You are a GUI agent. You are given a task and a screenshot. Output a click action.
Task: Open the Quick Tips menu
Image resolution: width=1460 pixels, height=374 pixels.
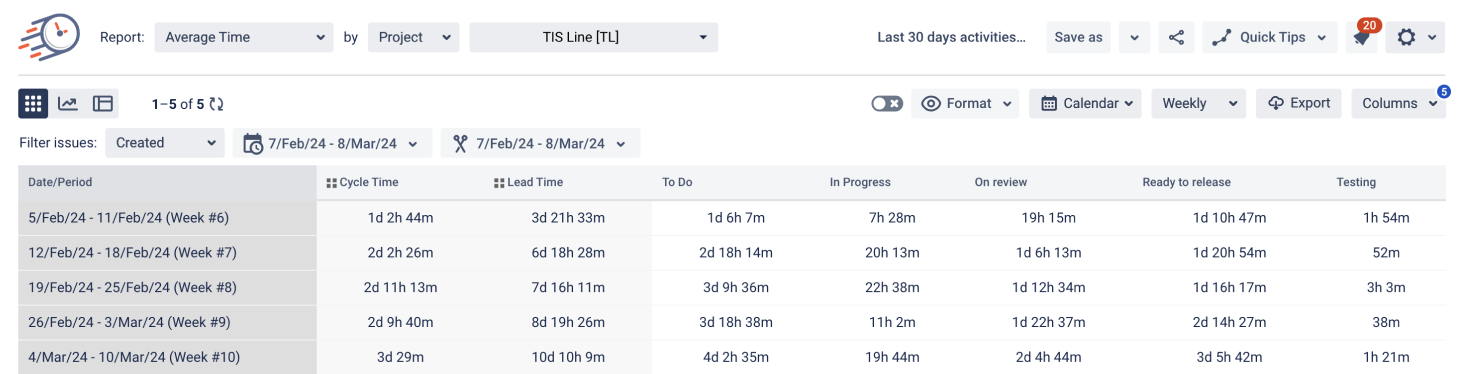(x=1269, y=37)
